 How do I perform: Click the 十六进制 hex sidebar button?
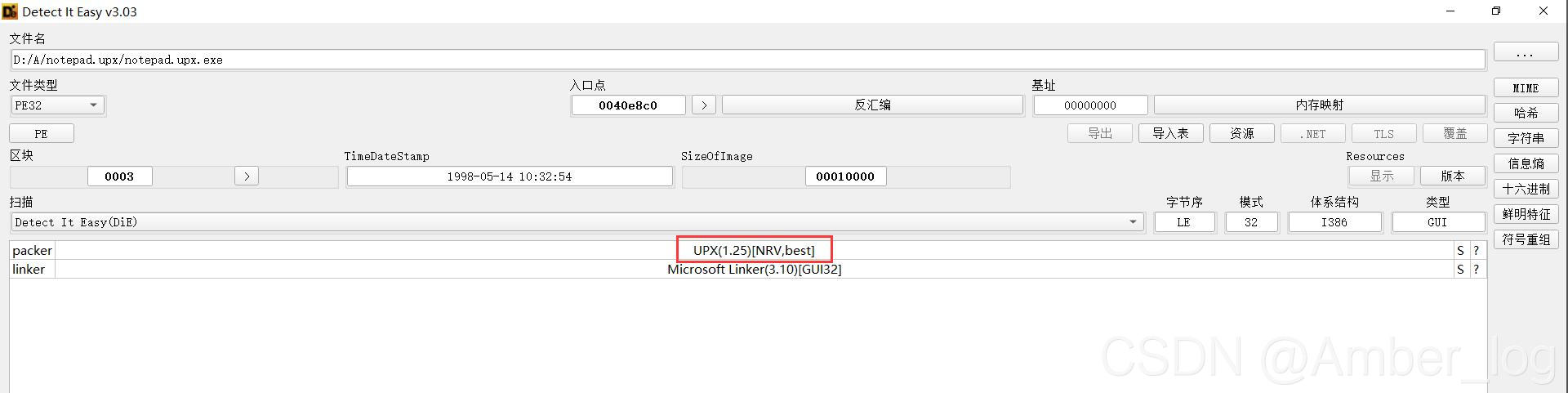pyautogui.click(x=1526, y=189)
